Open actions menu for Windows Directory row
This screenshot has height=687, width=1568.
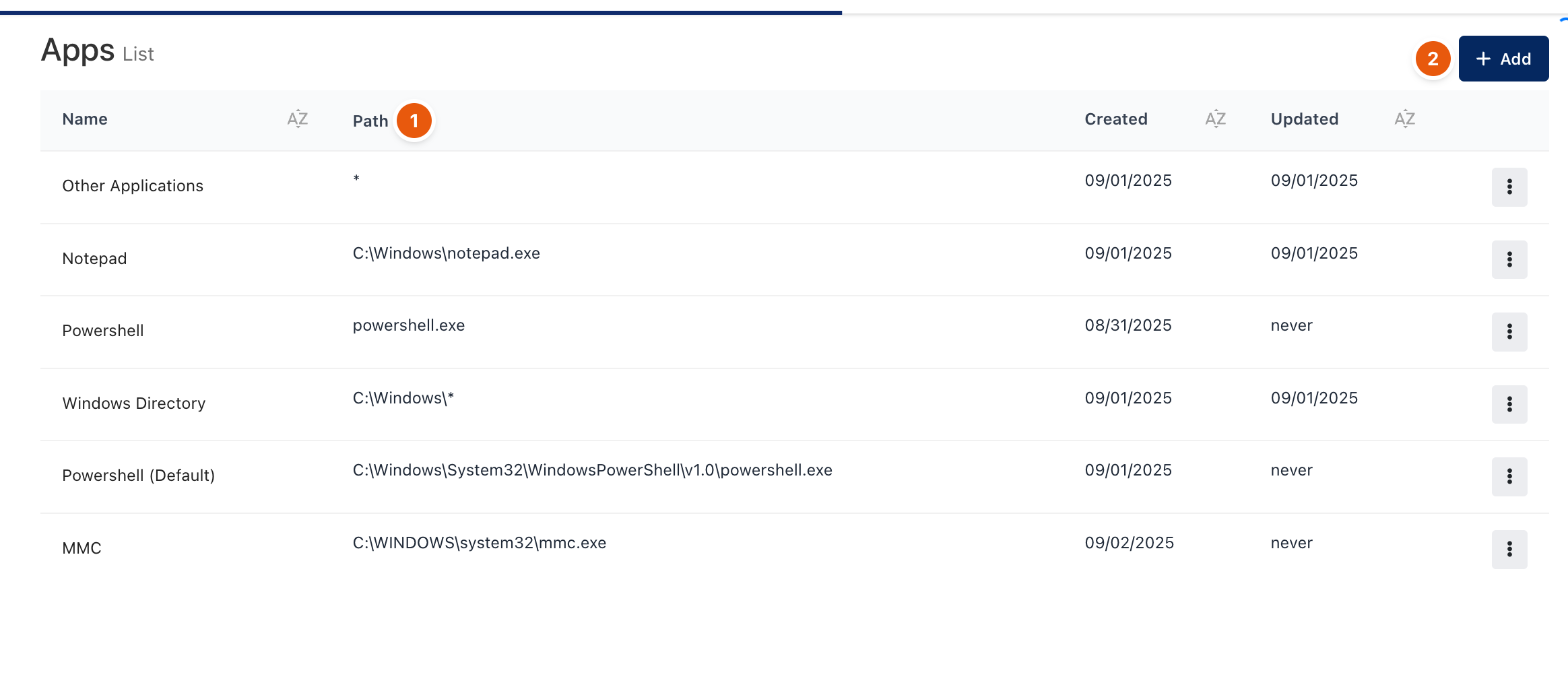[1509, 404]
